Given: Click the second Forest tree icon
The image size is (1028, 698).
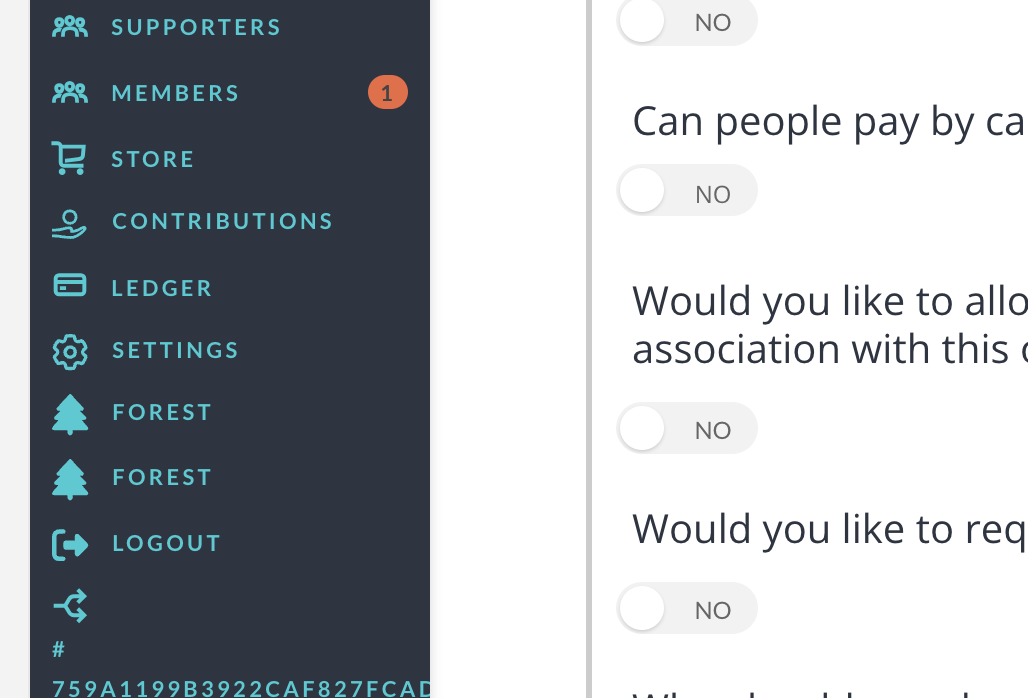Looking at the screenshot, I should [70, 479].
